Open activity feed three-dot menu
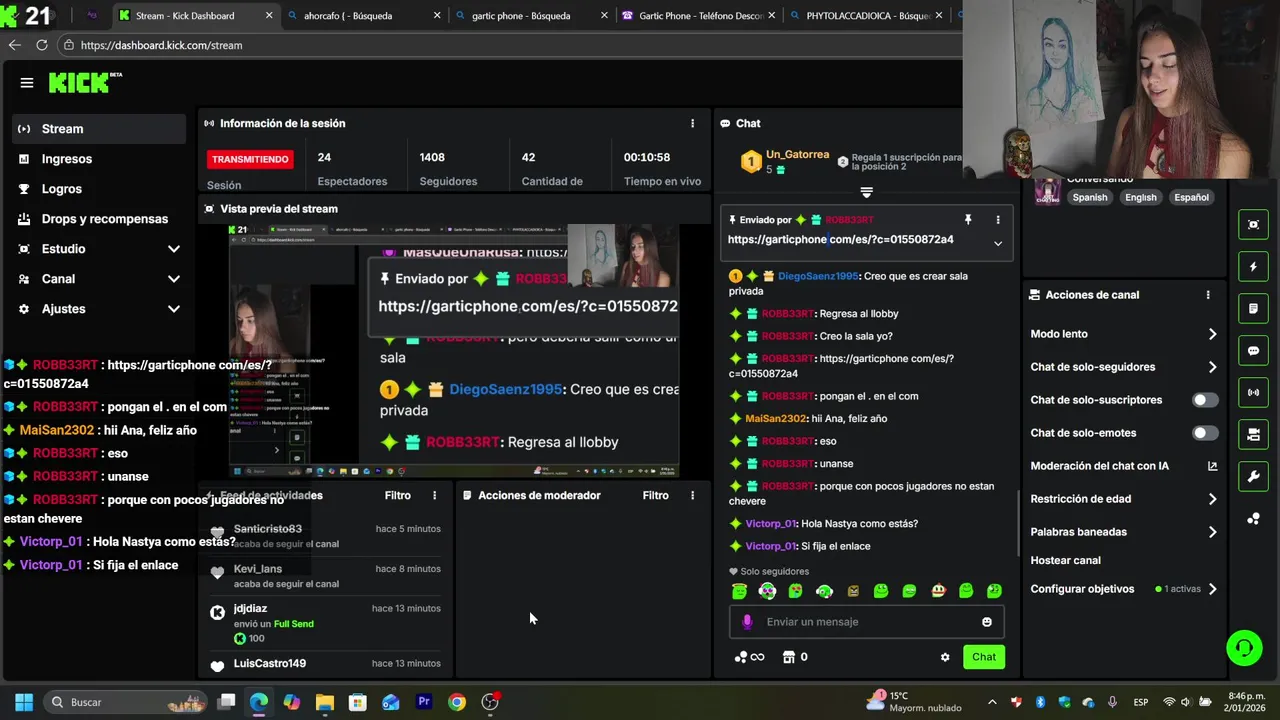This screenshot has height=720, width=1280. [x=434, y=495]
